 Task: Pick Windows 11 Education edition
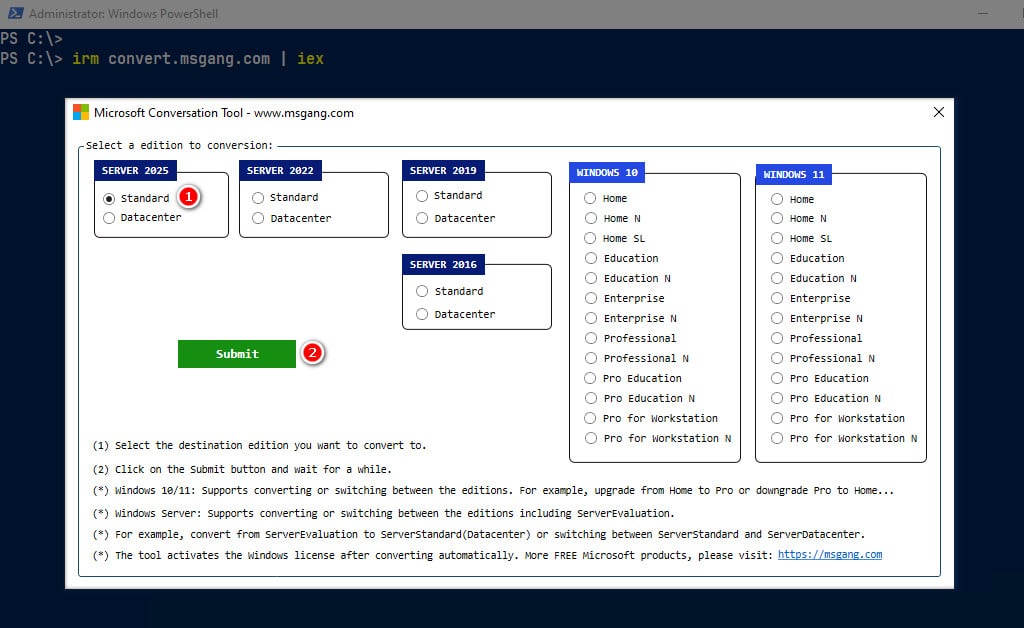[776, 258]
